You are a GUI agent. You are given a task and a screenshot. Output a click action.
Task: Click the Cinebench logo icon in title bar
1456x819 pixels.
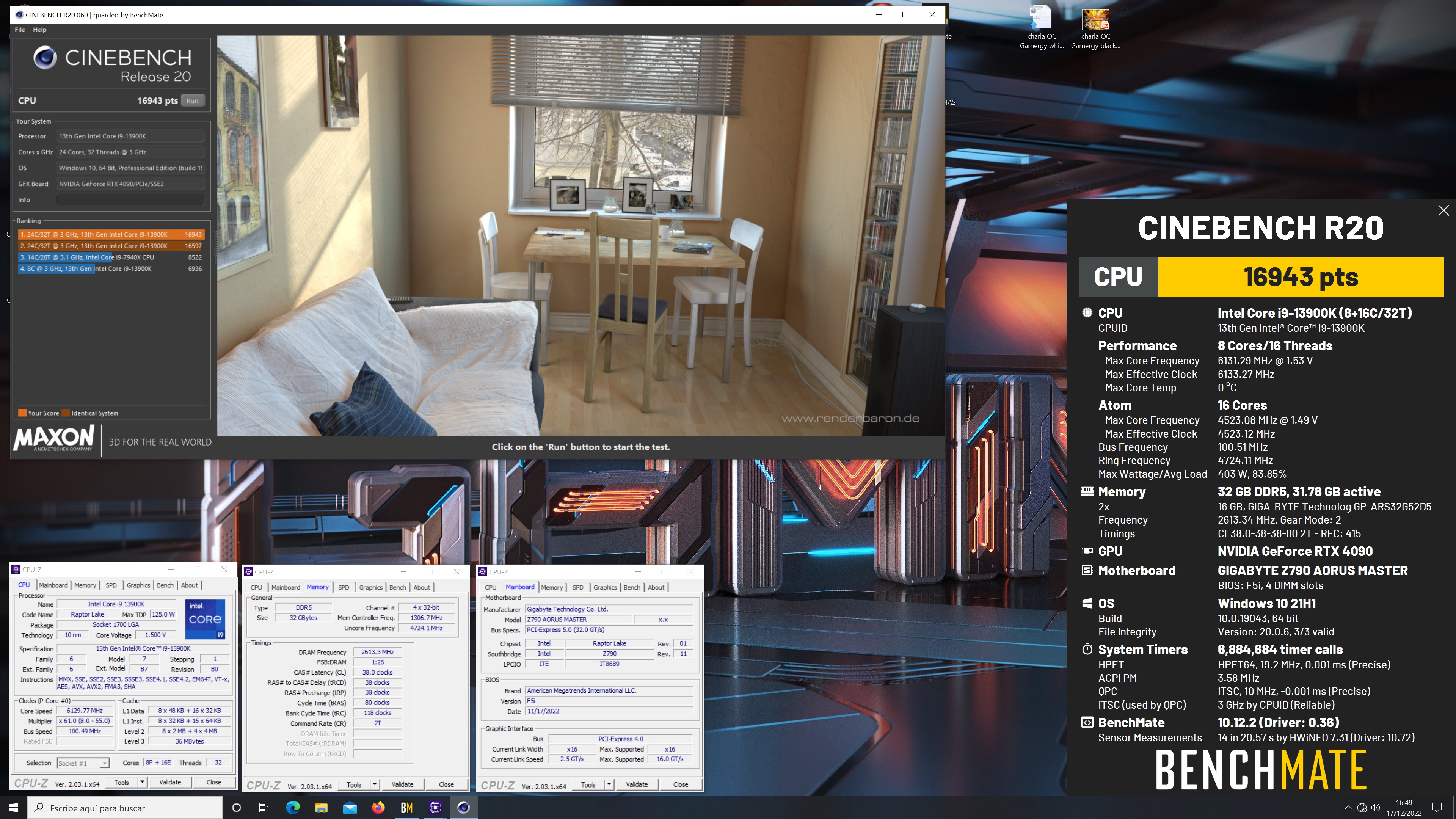[19, 15]
